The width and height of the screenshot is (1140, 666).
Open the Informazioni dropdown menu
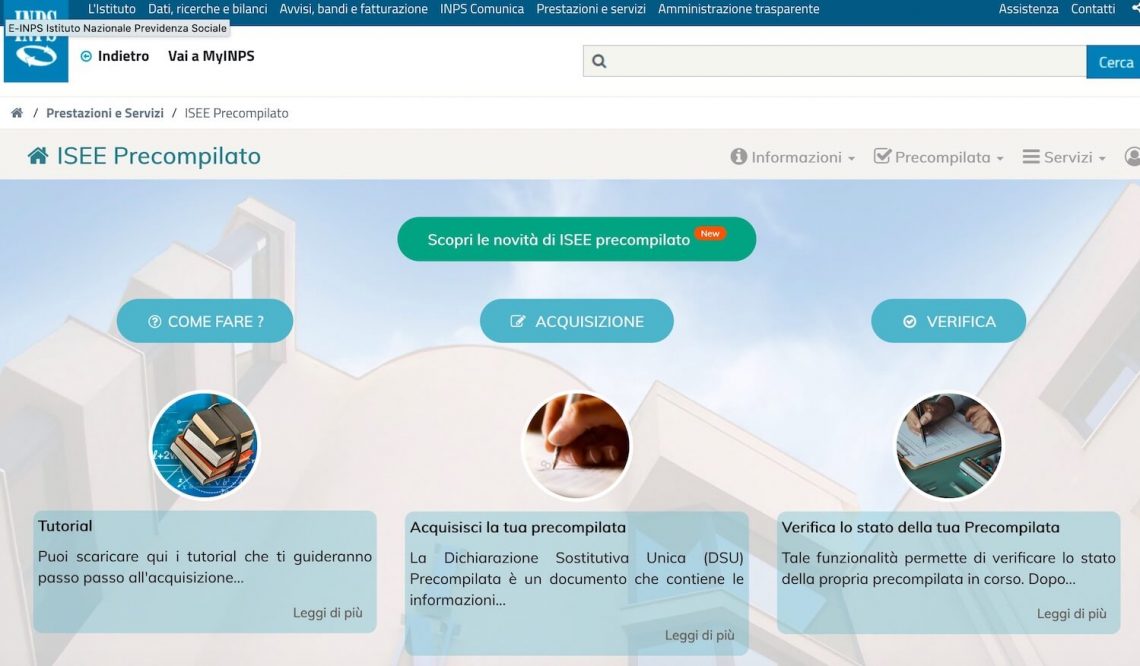[792, 157]
